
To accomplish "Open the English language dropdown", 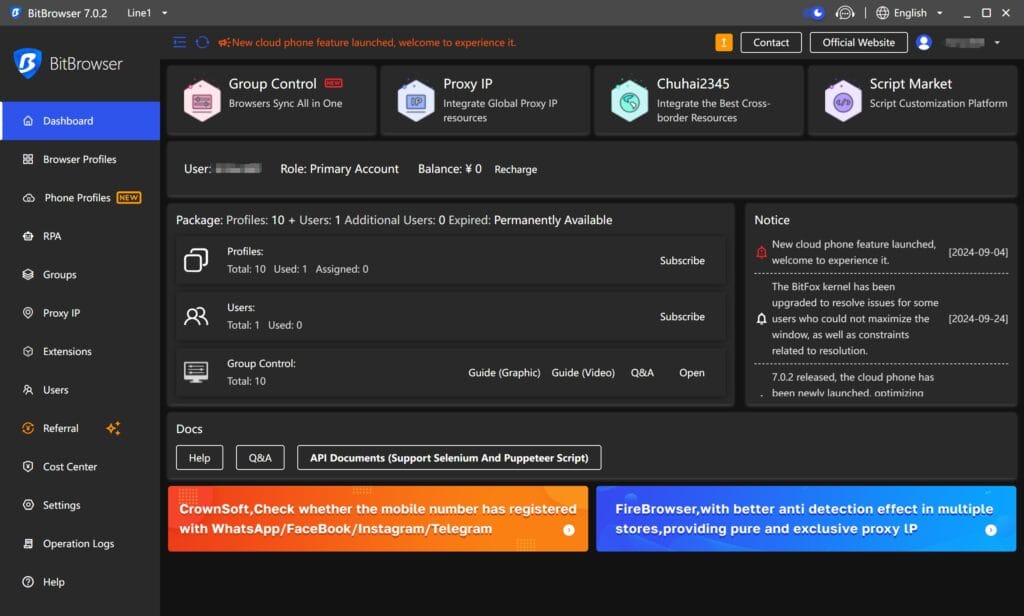I will click(x=909, y=13).
